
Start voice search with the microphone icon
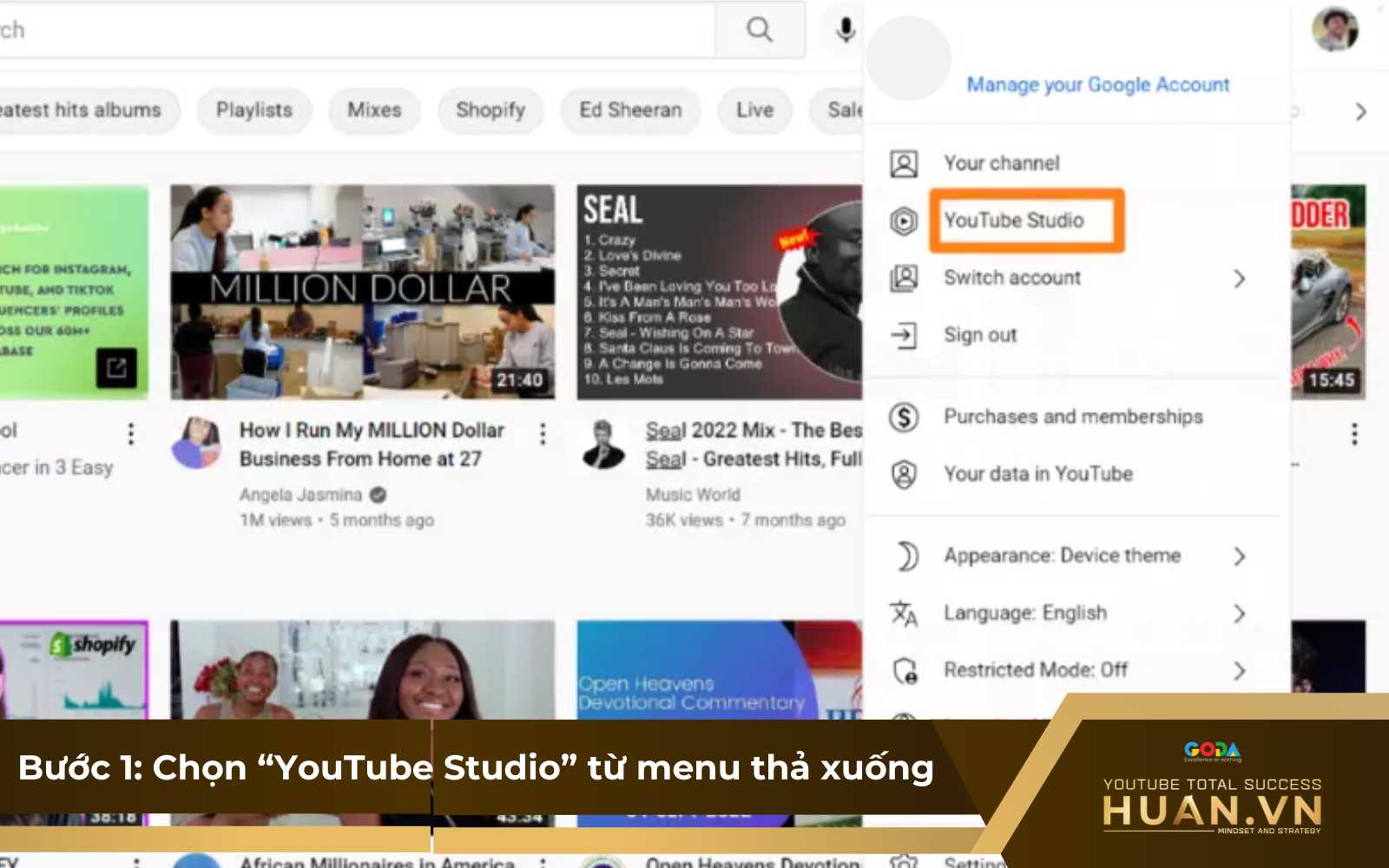(x=846, y=30)
